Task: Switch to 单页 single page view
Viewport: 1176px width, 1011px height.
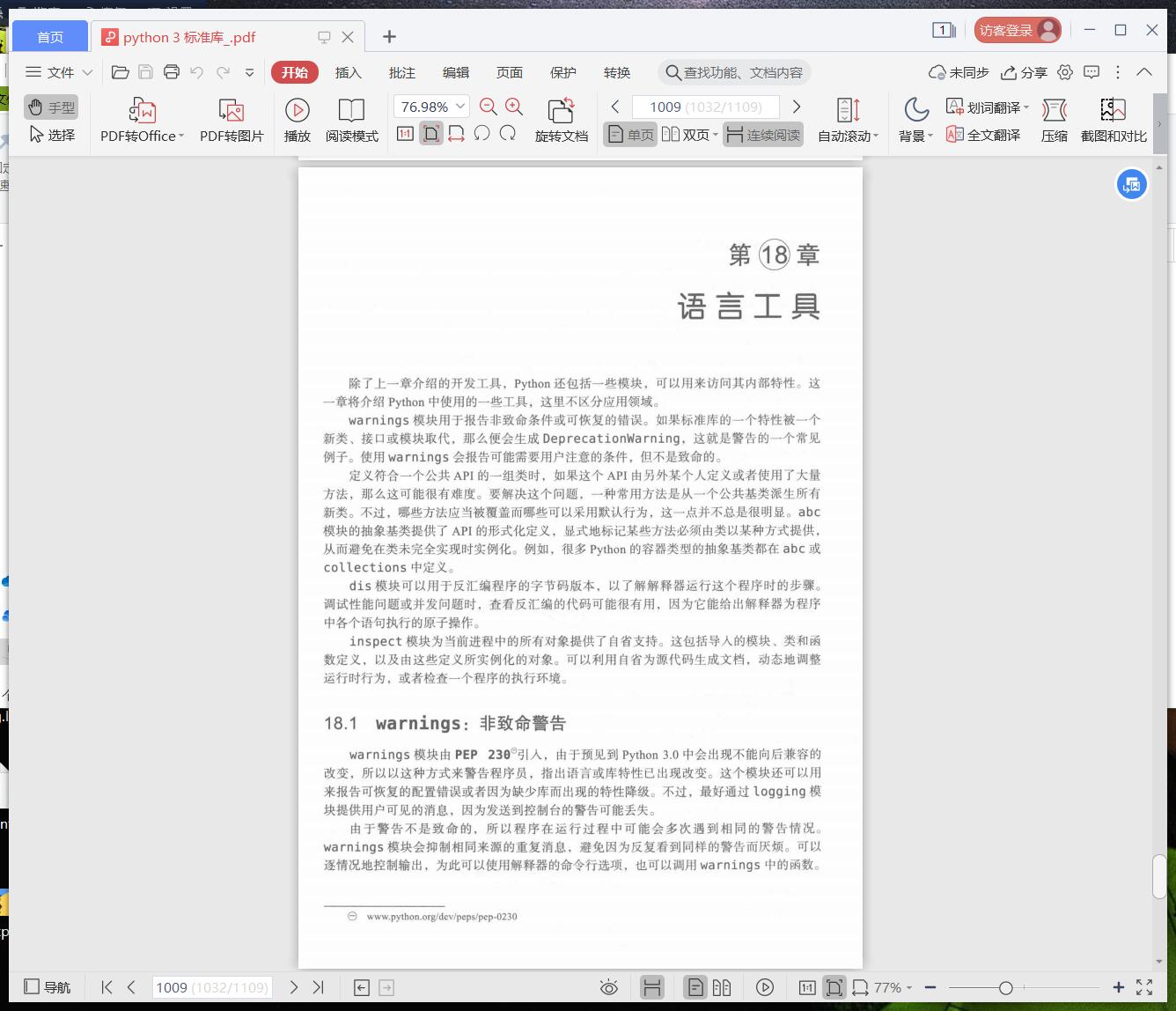Action: pos(630,135)
